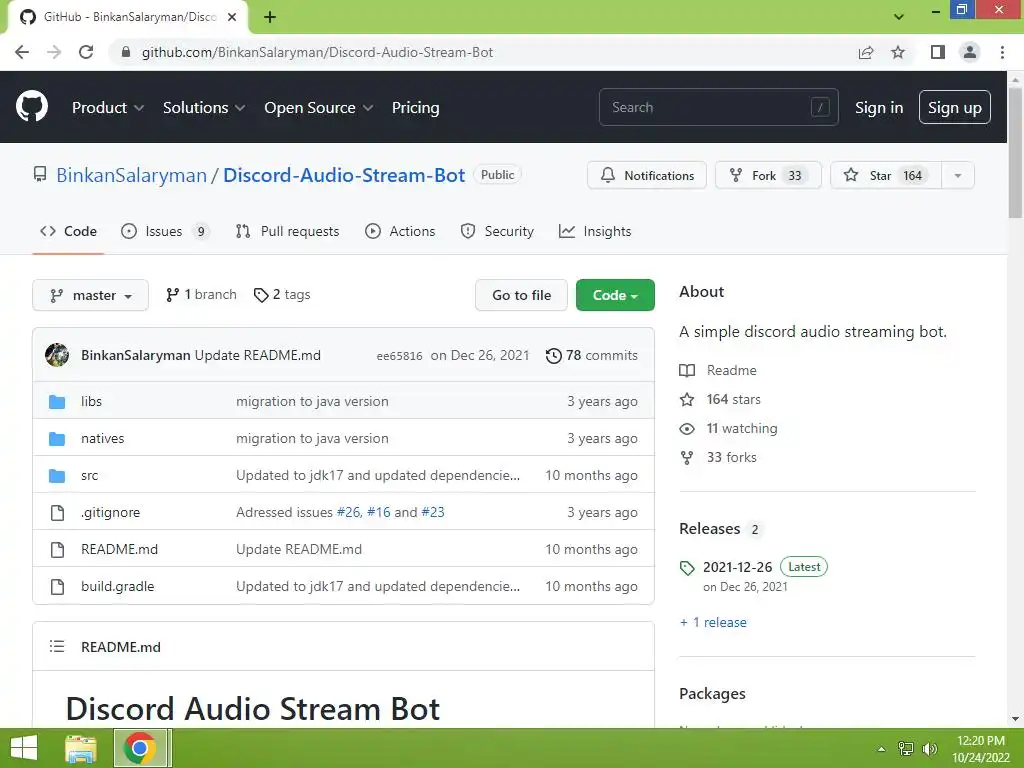1024x768 pixels.
Task: Open the Pricing page
Action: (x=415, y=108)
